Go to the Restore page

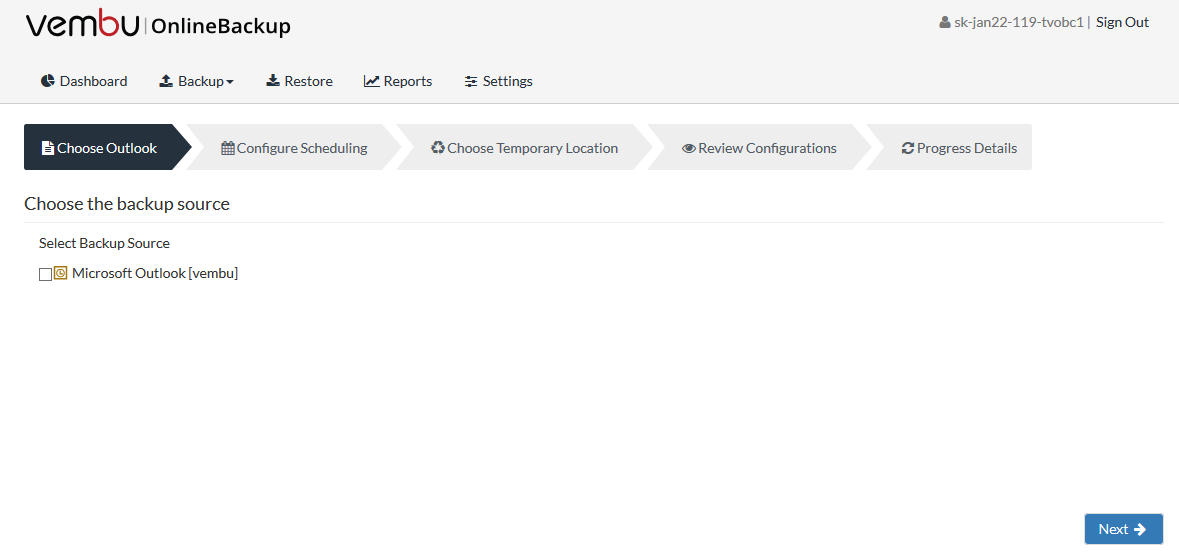299,81
